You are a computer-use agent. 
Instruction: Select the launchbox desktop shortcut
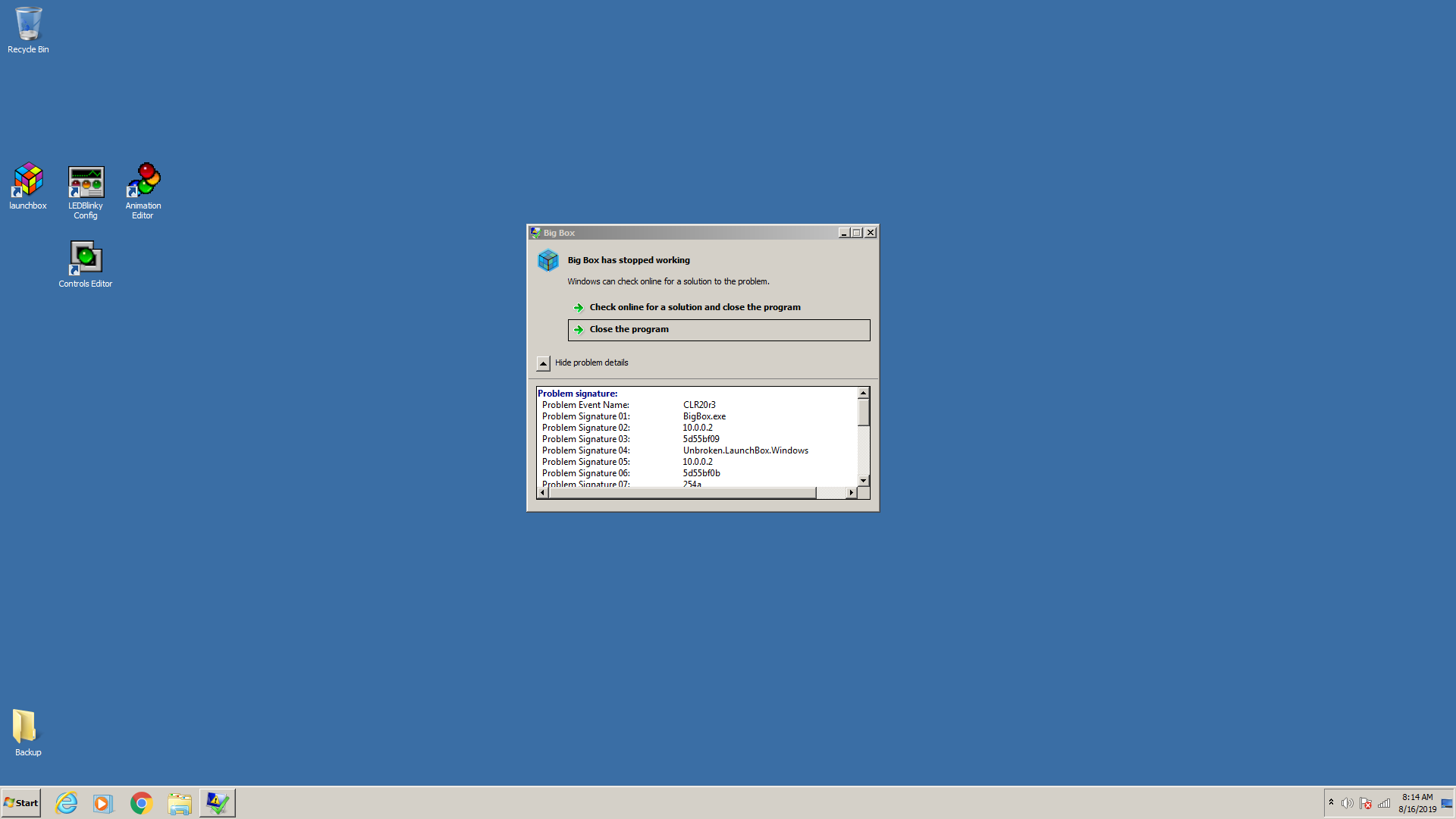28,187
